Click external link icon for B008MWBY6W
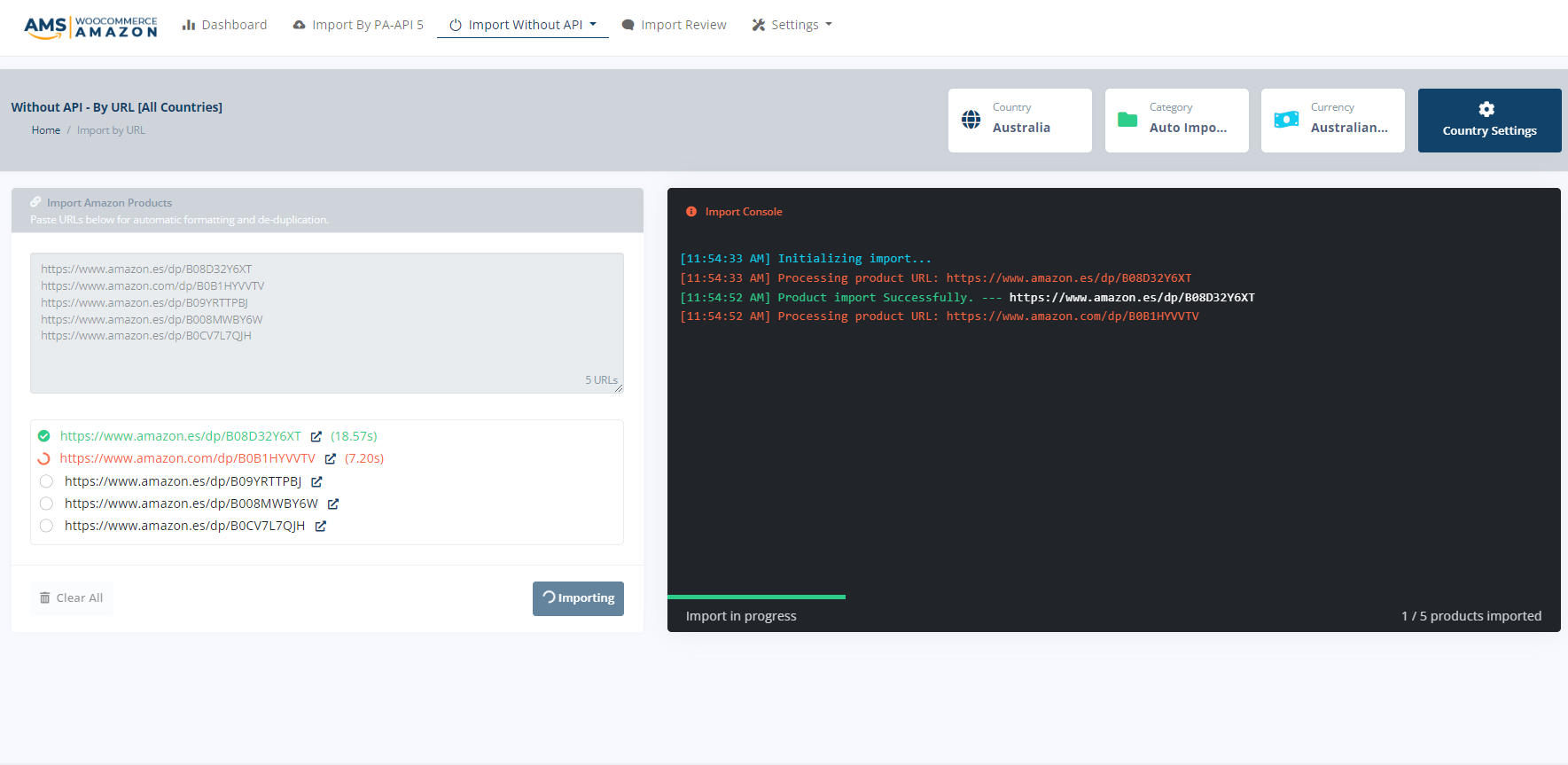This screenshot has width=1568, height=765. (x=333, y=503)
